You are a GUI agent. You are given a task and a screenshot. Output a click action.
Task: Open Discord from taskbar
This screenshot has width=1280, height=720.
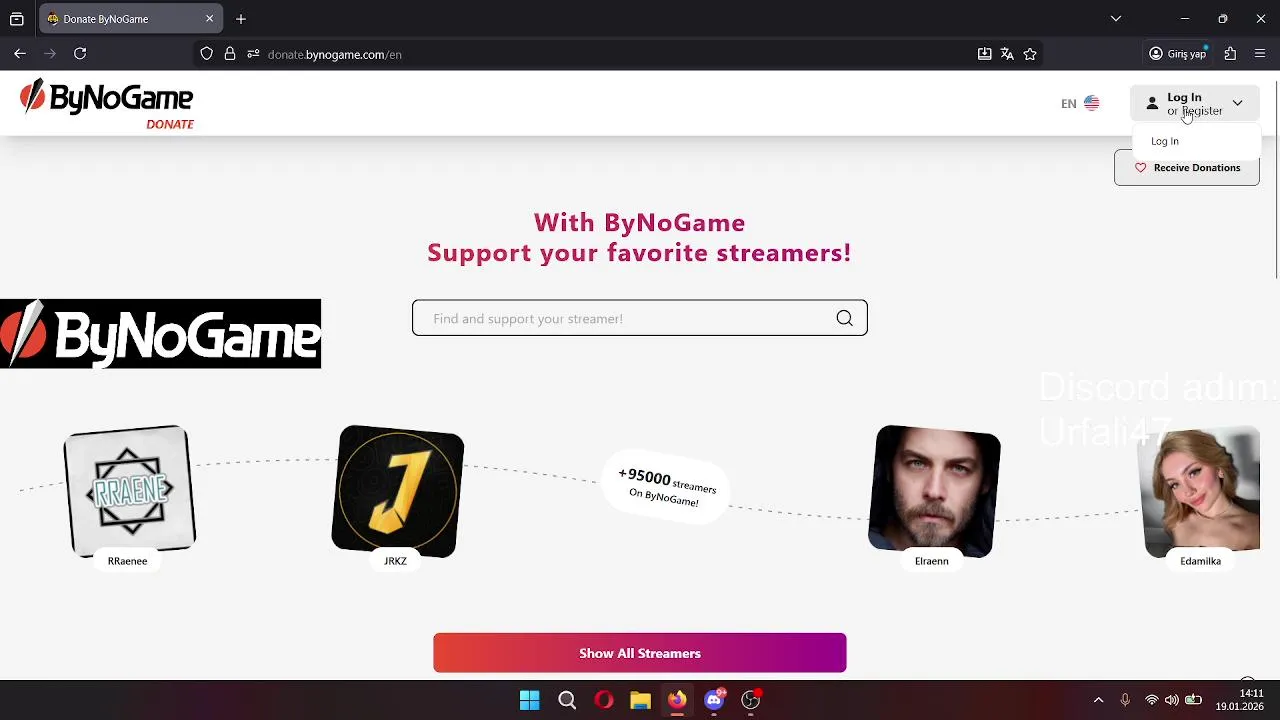tap(714, 700)
